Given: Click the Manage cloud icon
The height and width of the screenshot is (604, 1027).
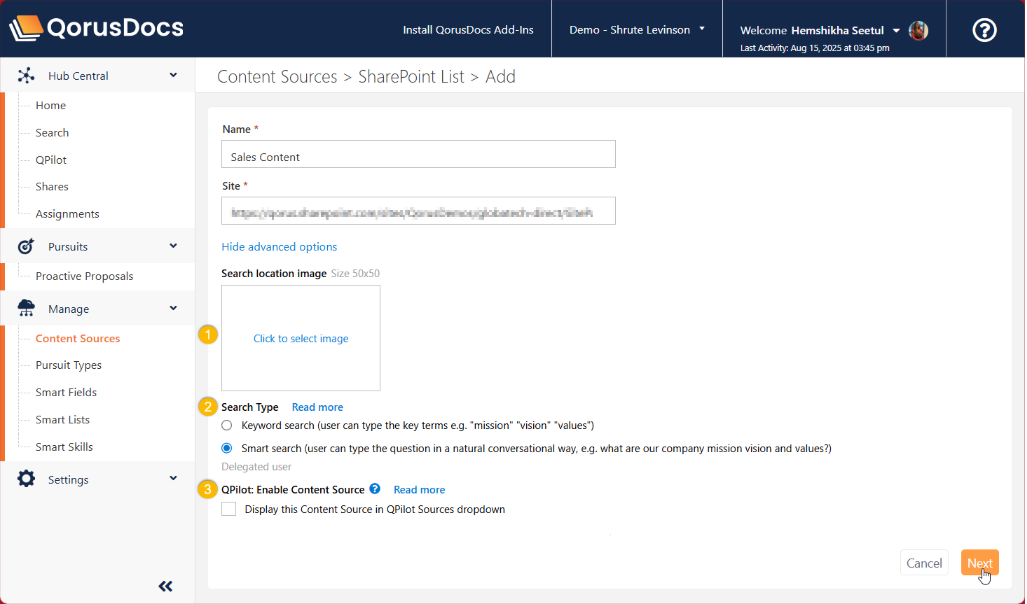Looking at the screenshot, I should click(27, 309).
